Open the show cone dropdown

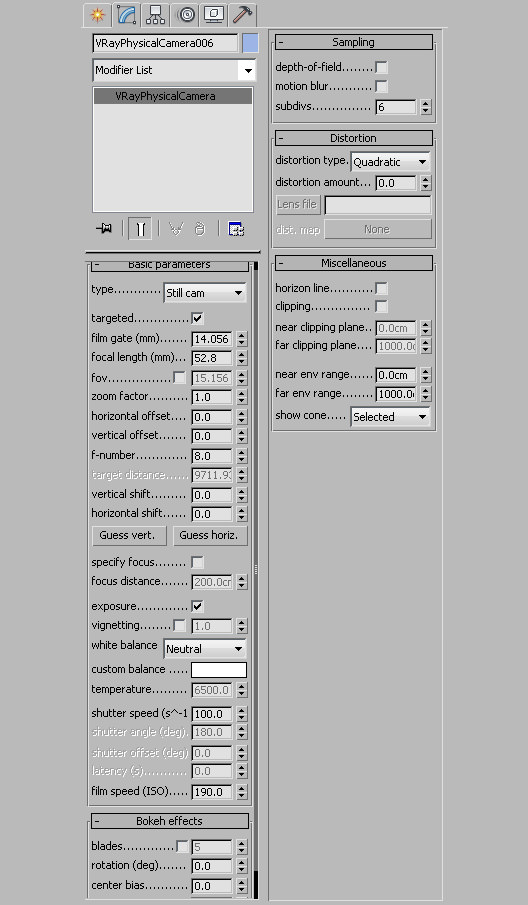click(390, 417)
